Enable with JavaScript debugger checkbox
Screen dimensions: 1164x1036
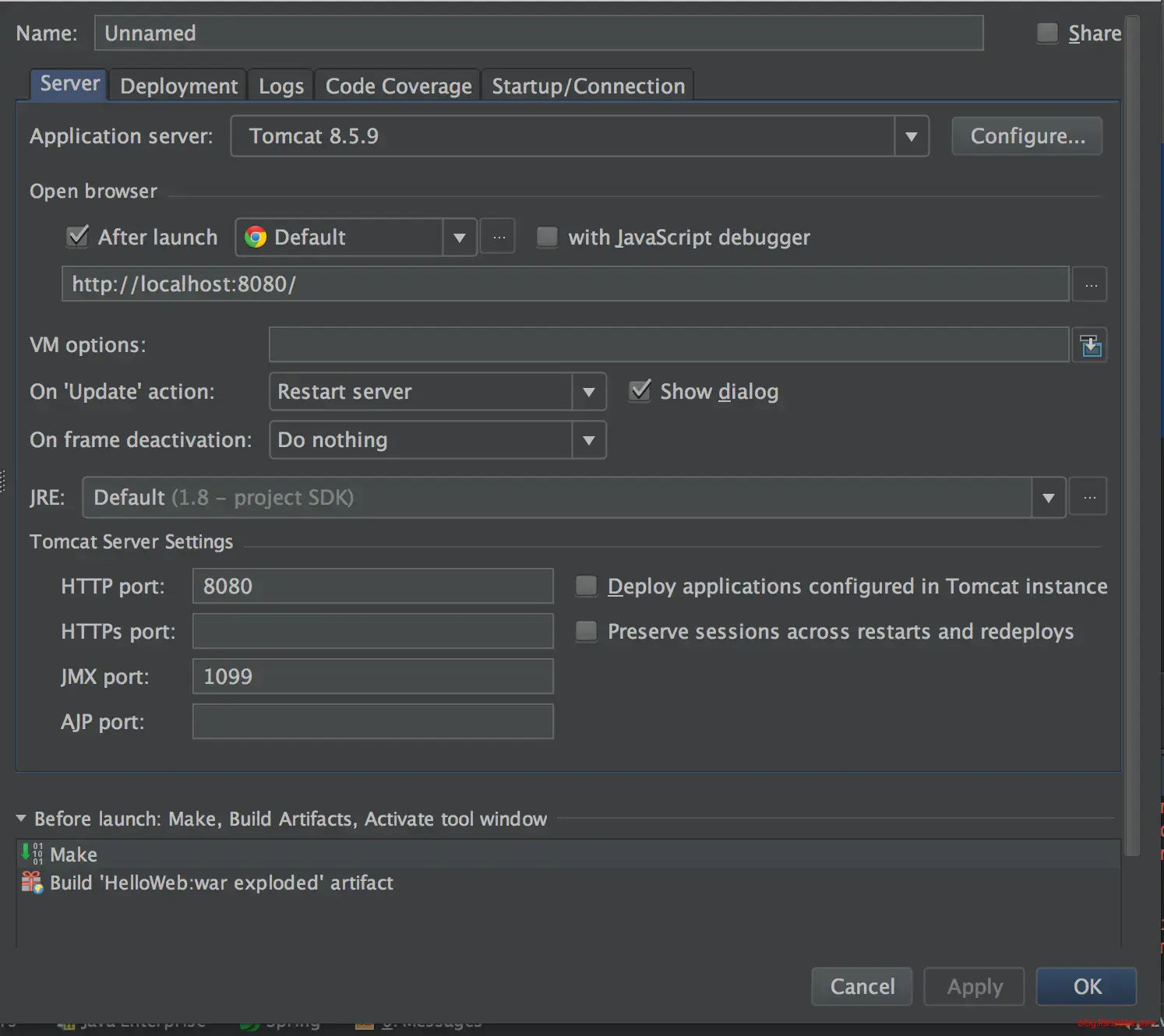click(x=548, y=237)
